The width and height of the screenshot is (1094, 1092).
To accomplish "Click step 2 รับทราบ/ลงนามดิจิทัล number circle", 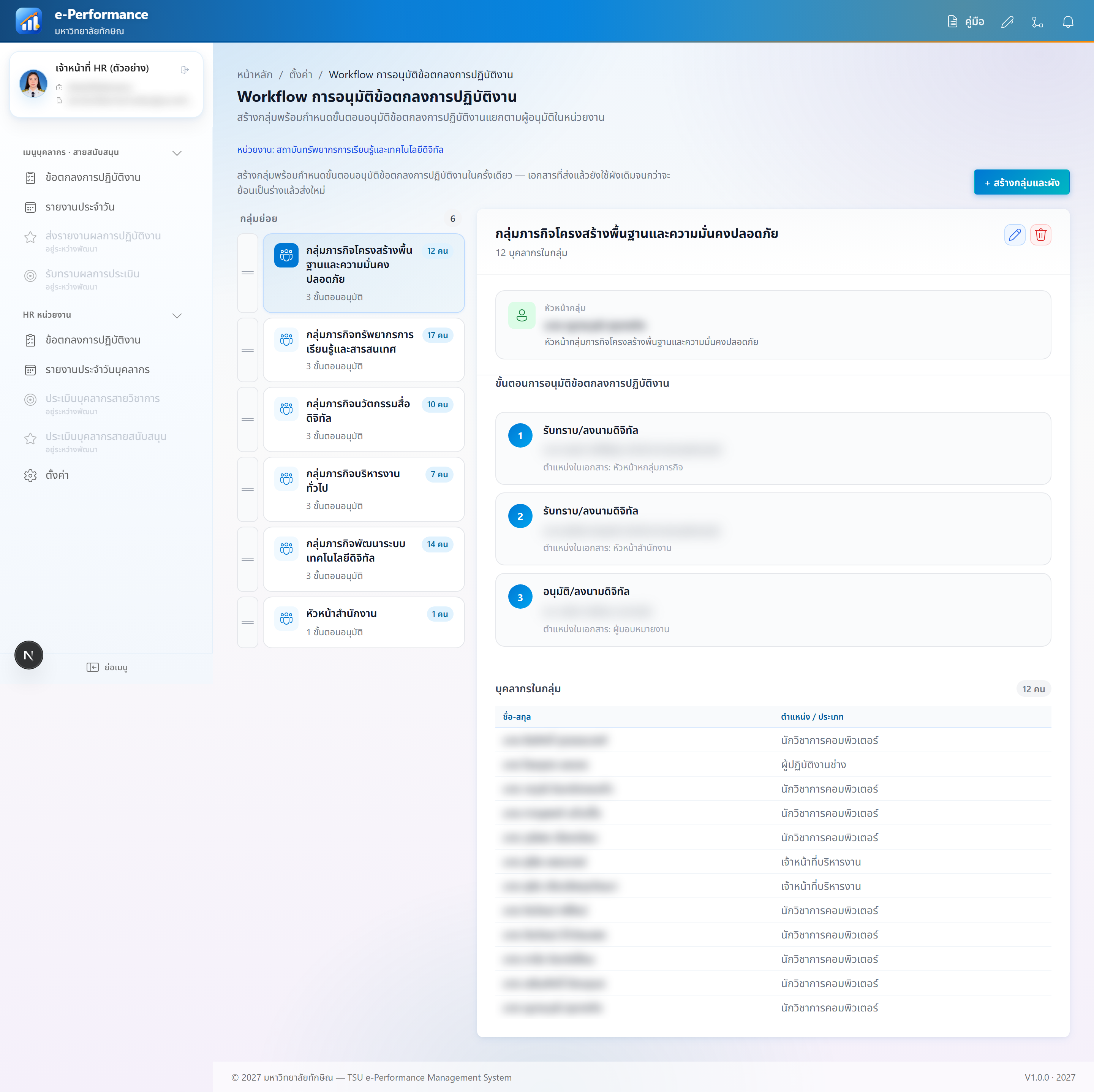I will tap(520, 516).
